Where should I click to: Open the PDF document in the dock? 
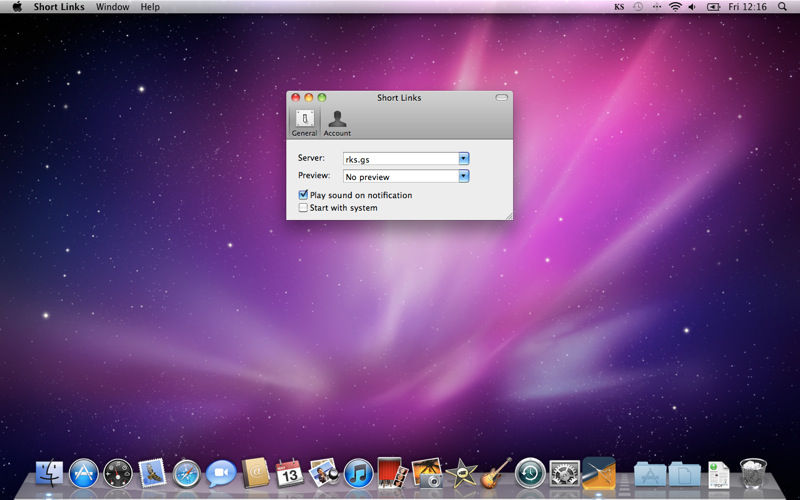(x=718, y=474)
